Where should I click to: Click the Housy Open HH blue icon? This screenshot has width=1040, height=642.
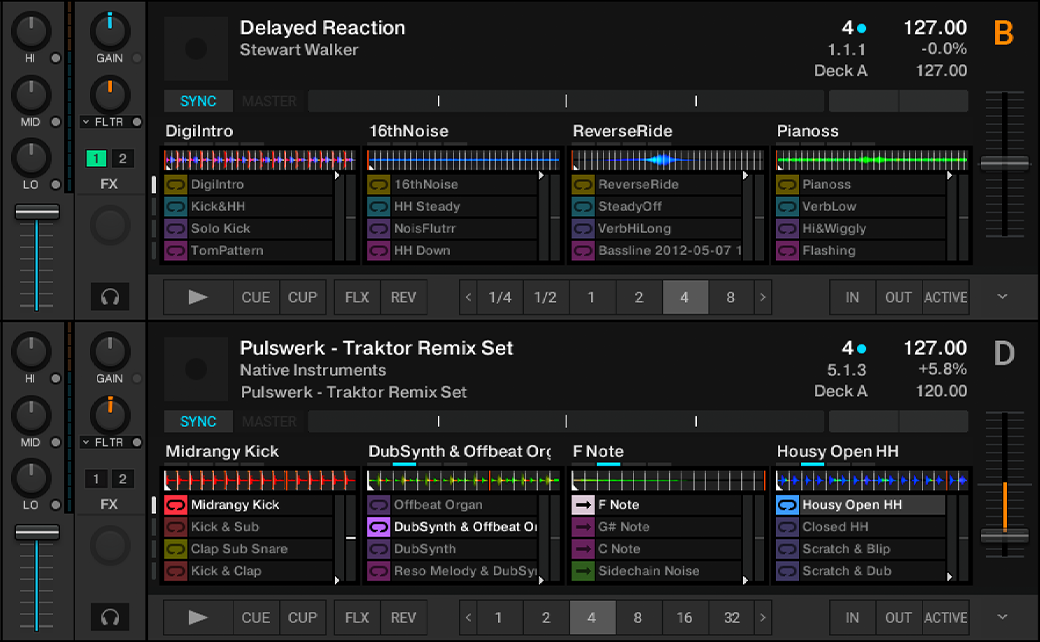(x=787, y=505)
